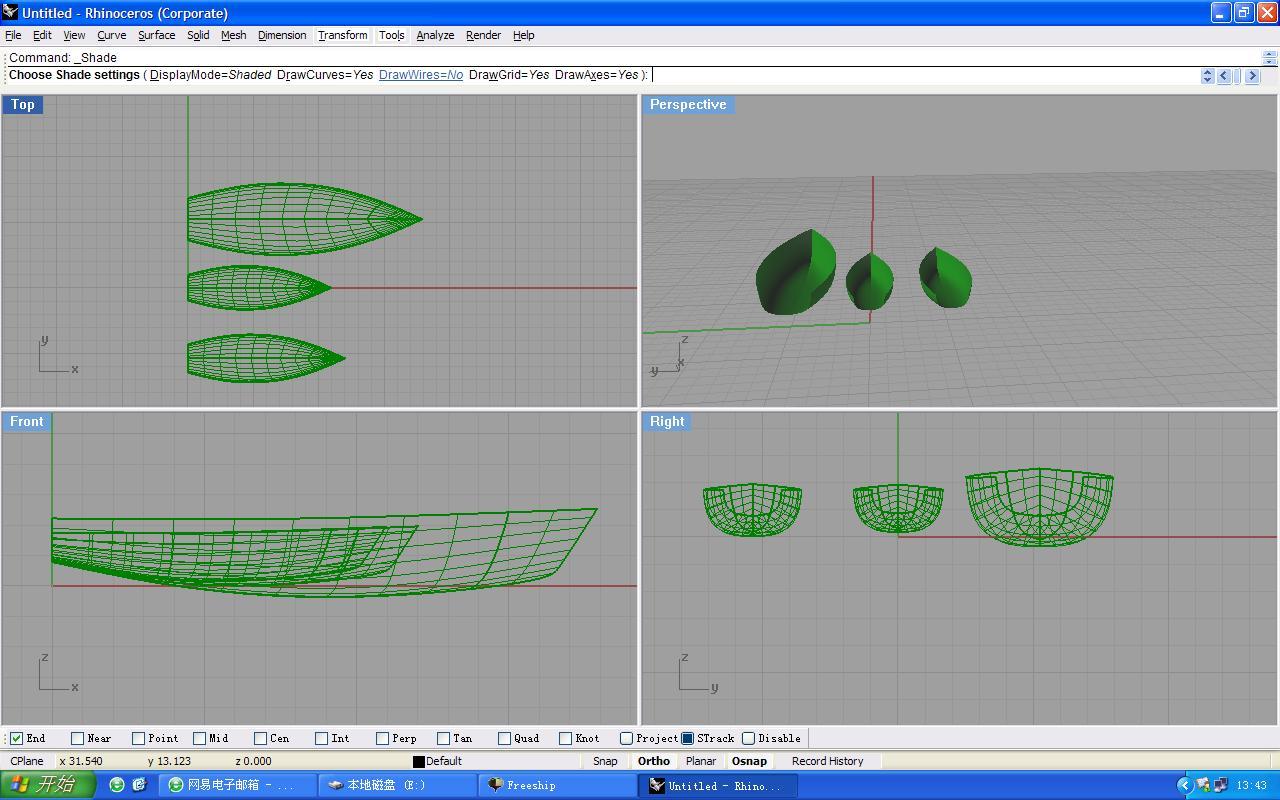Disable the End object snap checkbox

[17, 739]
